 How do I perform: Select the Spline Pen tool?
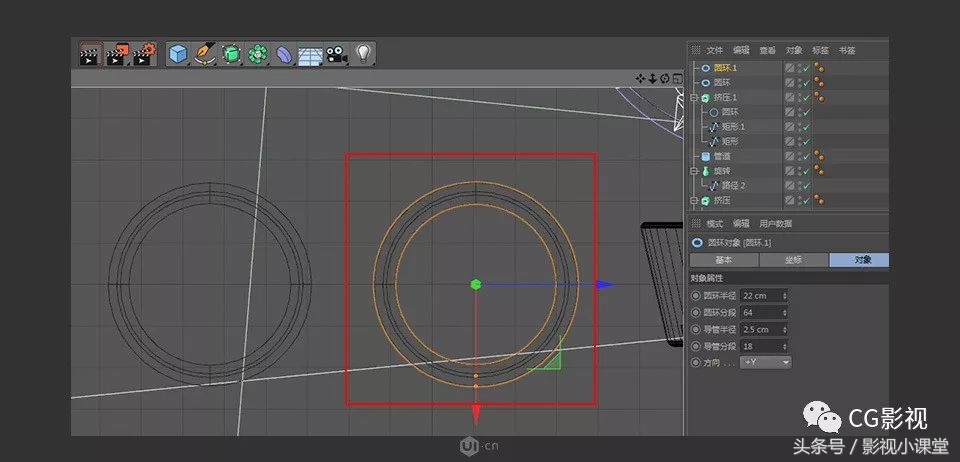click(204, 54)
